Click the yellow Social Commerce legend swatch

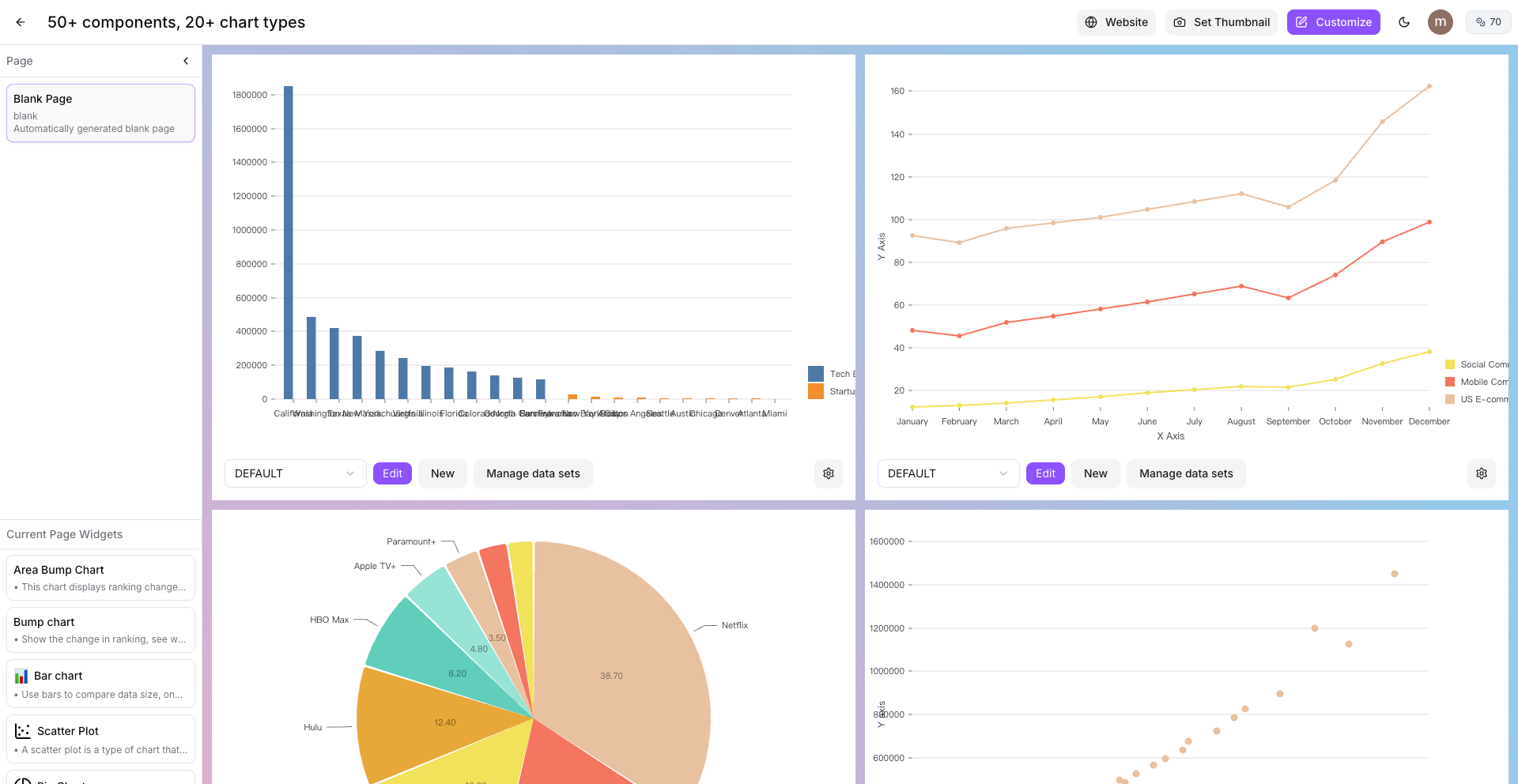[x=1450, y=364]
